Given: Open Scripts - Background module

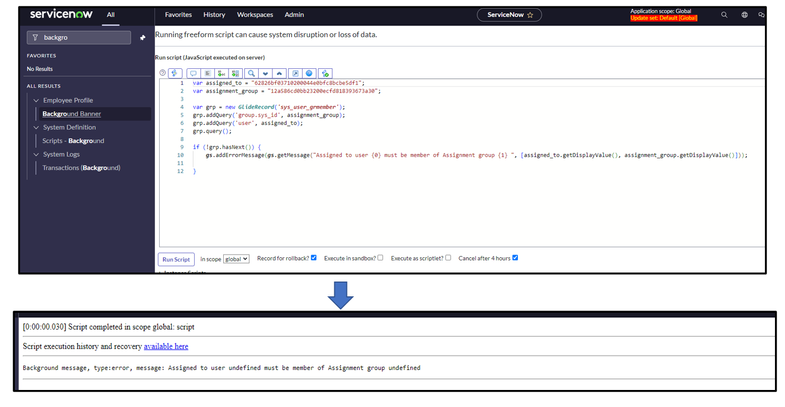Looking at the screenshot, I should tap(73, 141).
